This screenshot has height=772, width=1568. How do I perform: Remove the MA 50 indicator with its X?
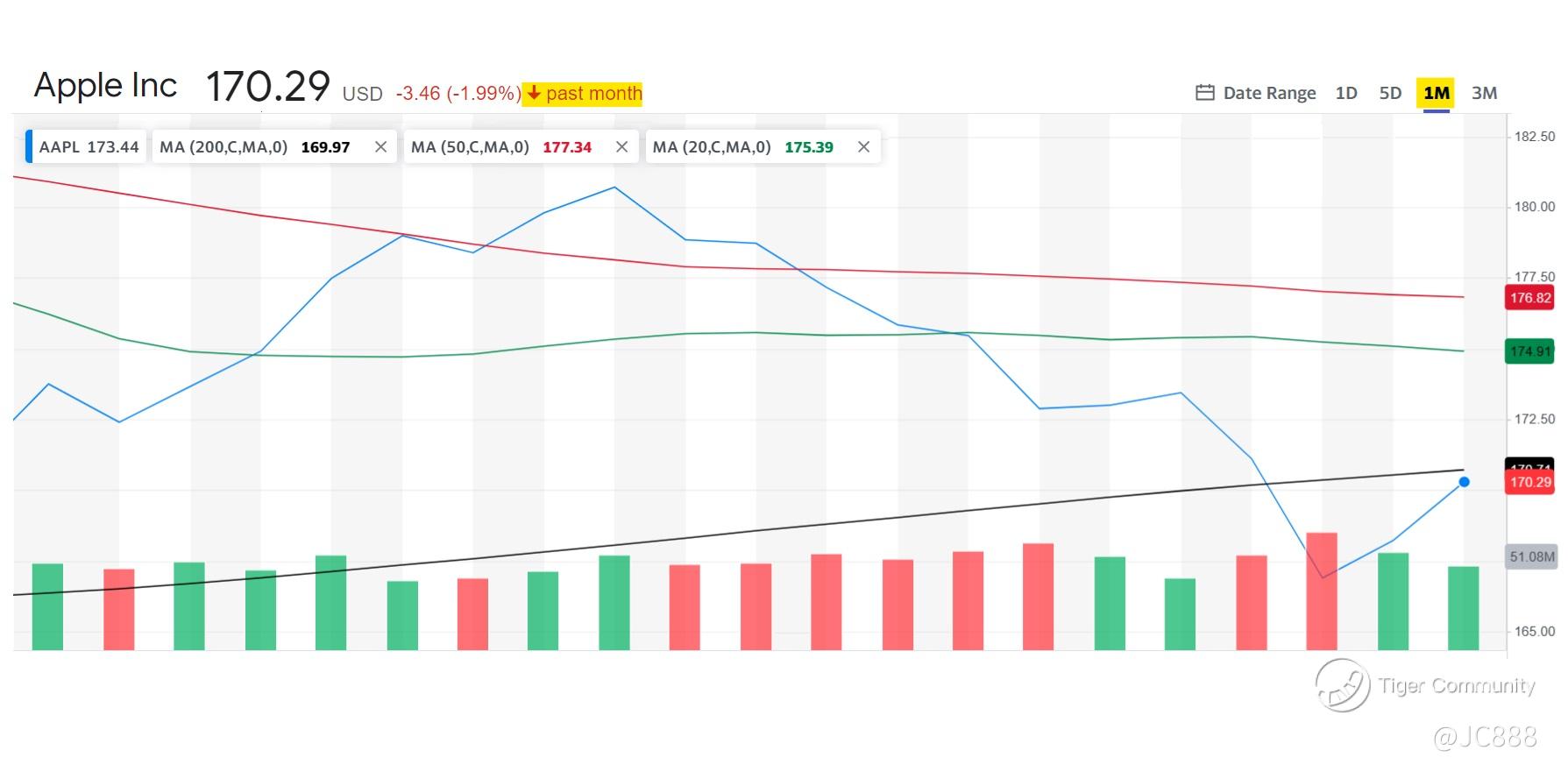click(621, 147)
